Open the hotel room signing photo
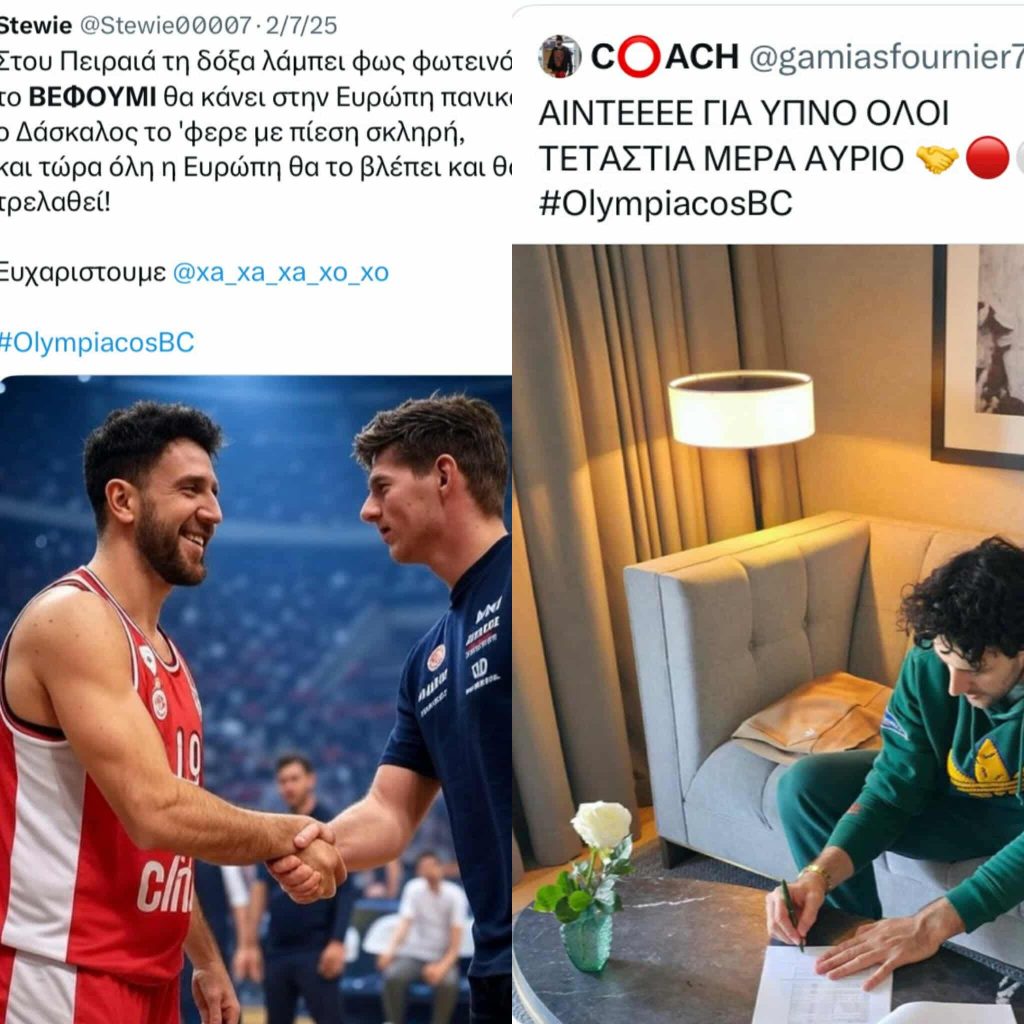Viewport: 1024px width, 1024px height. click(x=768, y=634)
